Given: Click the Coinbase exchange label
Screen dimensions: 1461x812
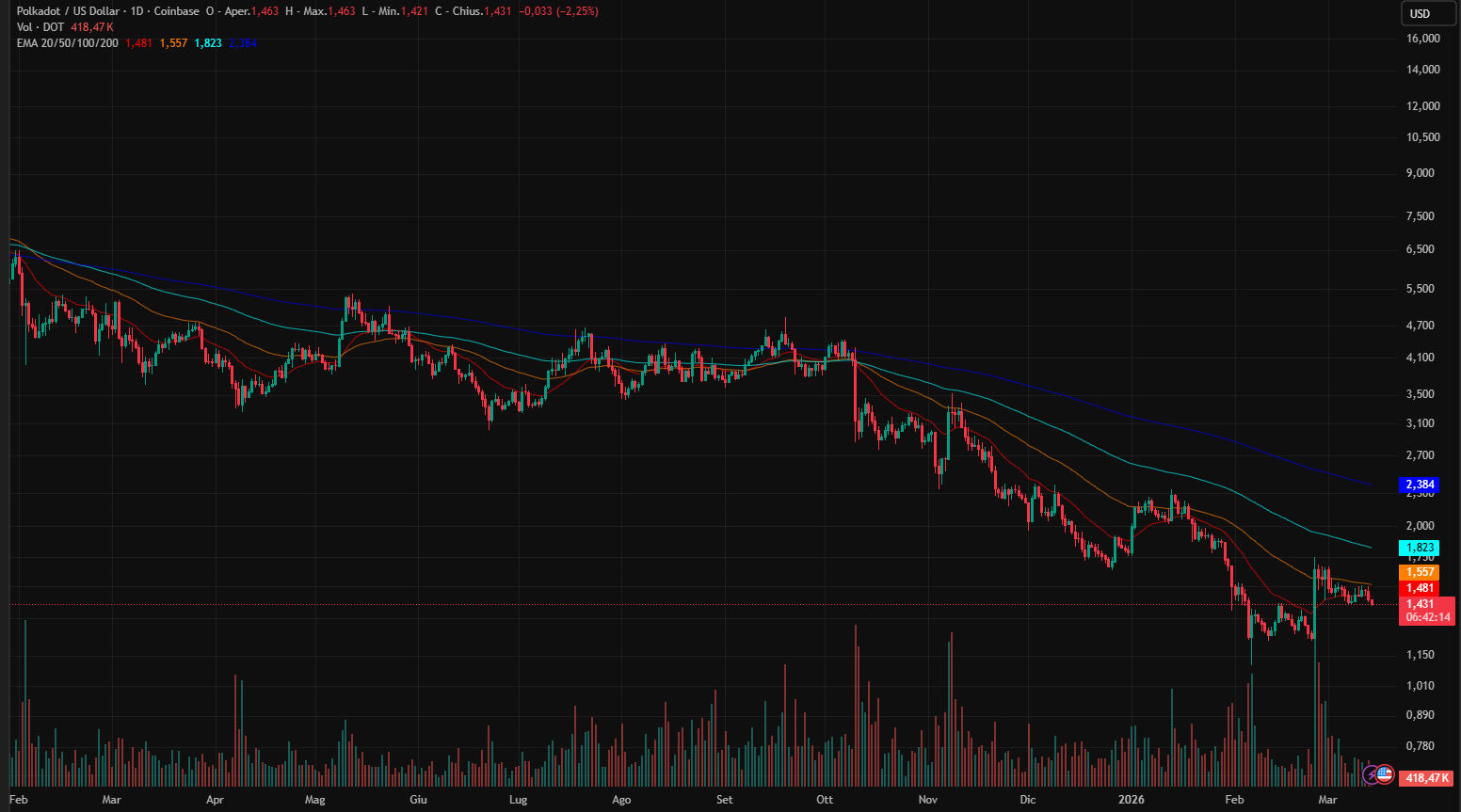Looking at the screenshot, I should click(177, 11).
